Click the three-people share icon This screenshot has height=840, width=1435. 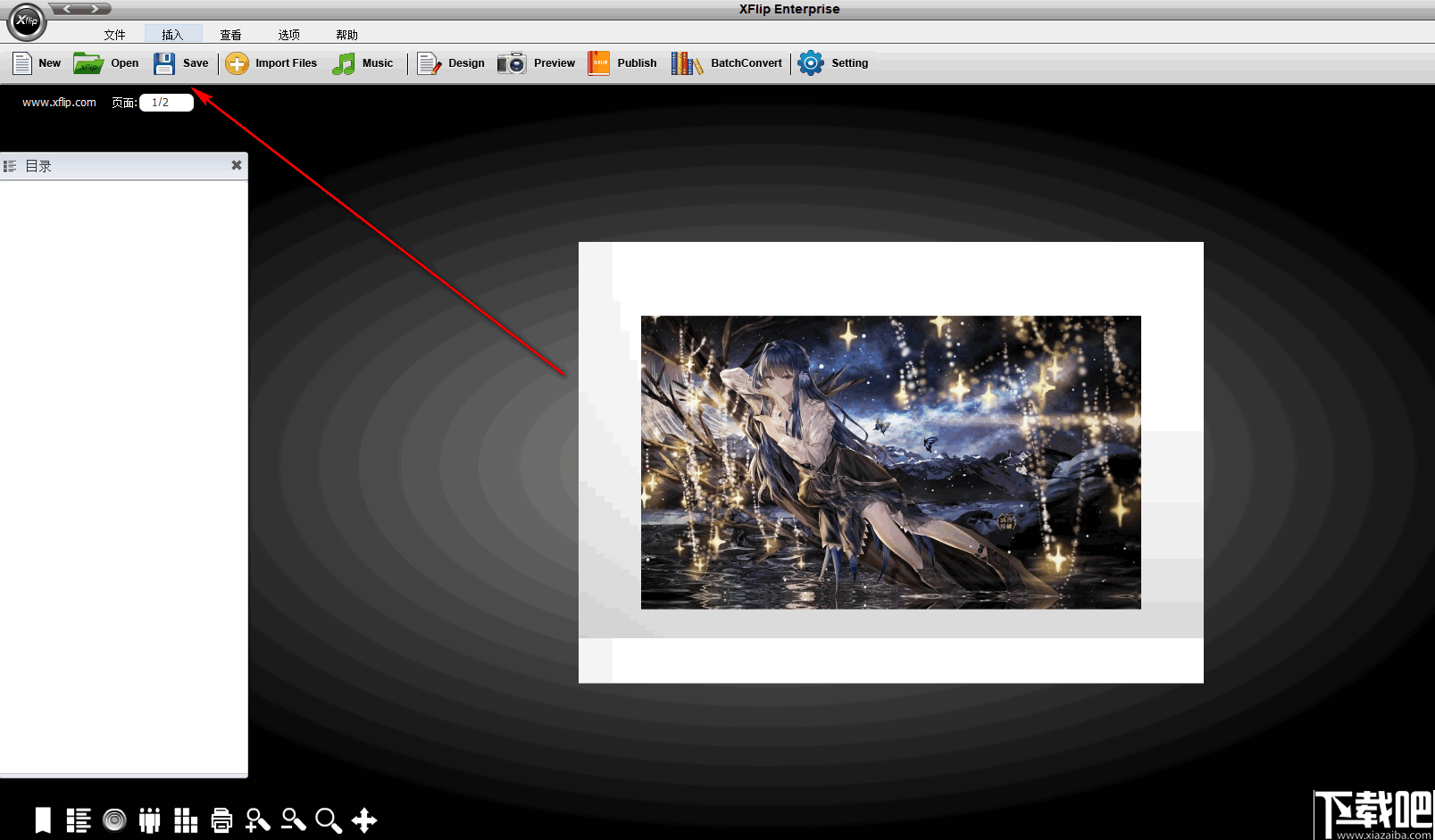click(150, 820)
